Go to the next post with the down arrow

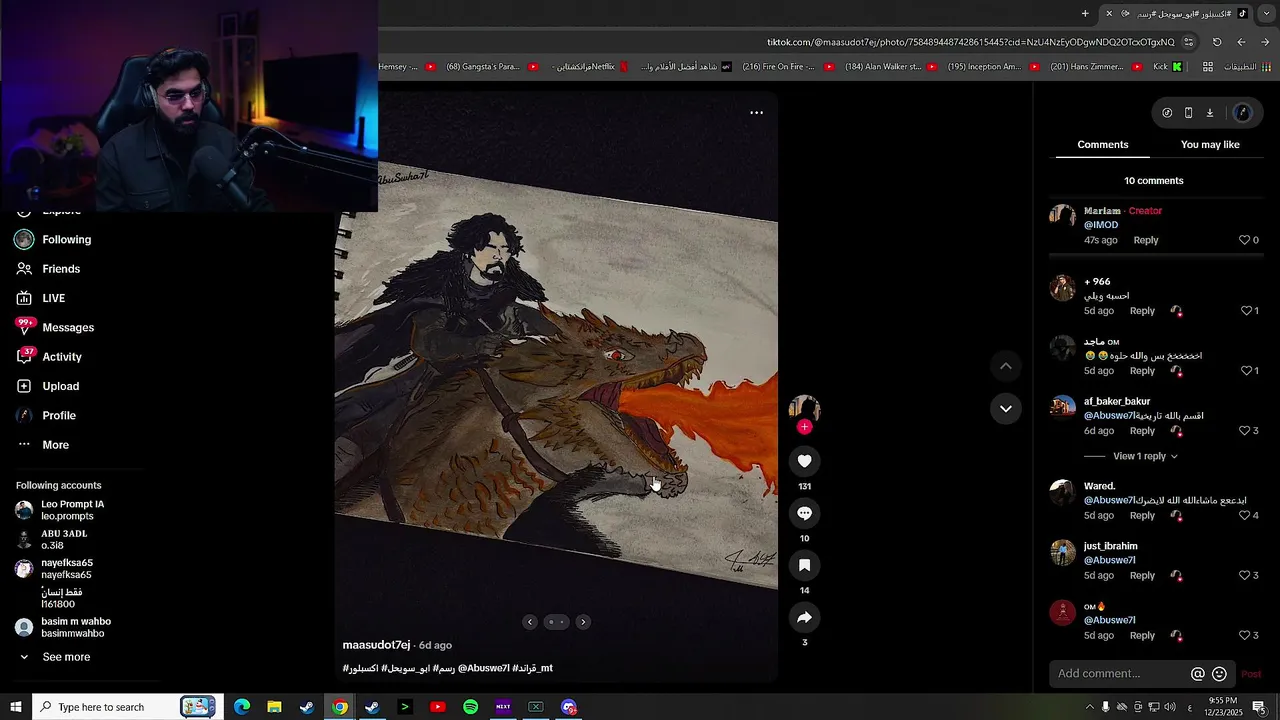(x=1006, y=408)
